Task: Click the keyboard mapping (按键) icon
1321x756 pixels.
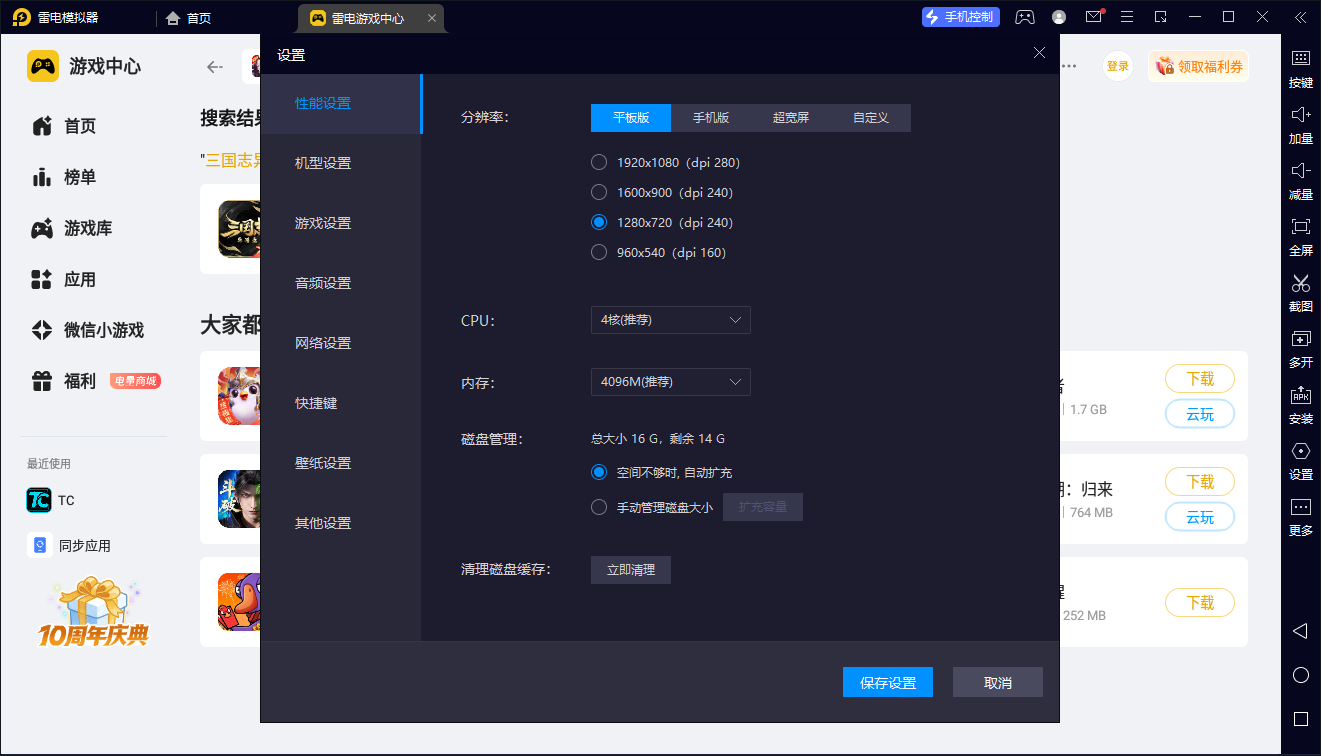Action: [x=1300, y=59]
